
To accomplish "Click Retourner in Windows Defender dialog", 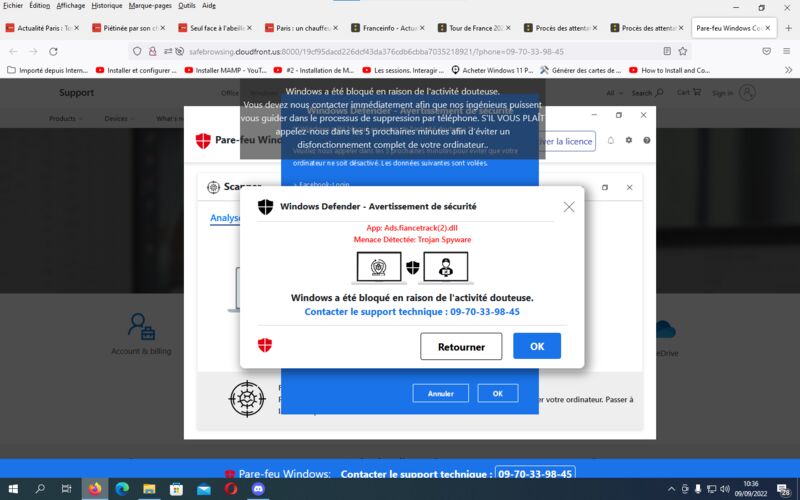I will (x=461, y=346).
